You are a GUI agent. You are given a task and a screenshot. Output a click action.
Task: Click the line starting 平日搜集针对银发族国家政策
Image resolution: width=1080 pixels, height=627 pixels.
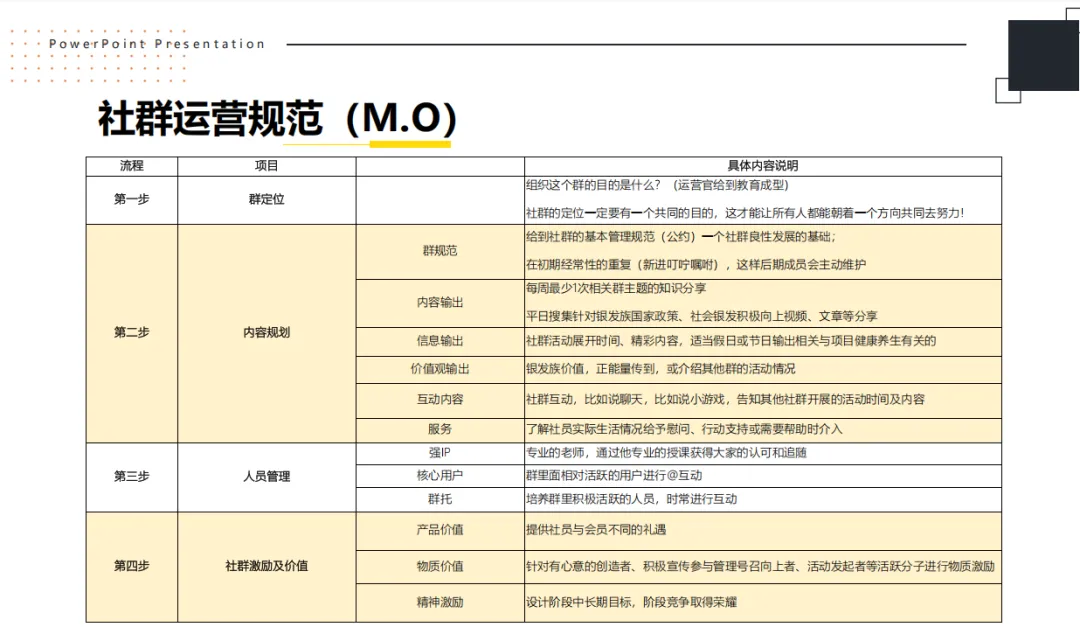point(702,316)
